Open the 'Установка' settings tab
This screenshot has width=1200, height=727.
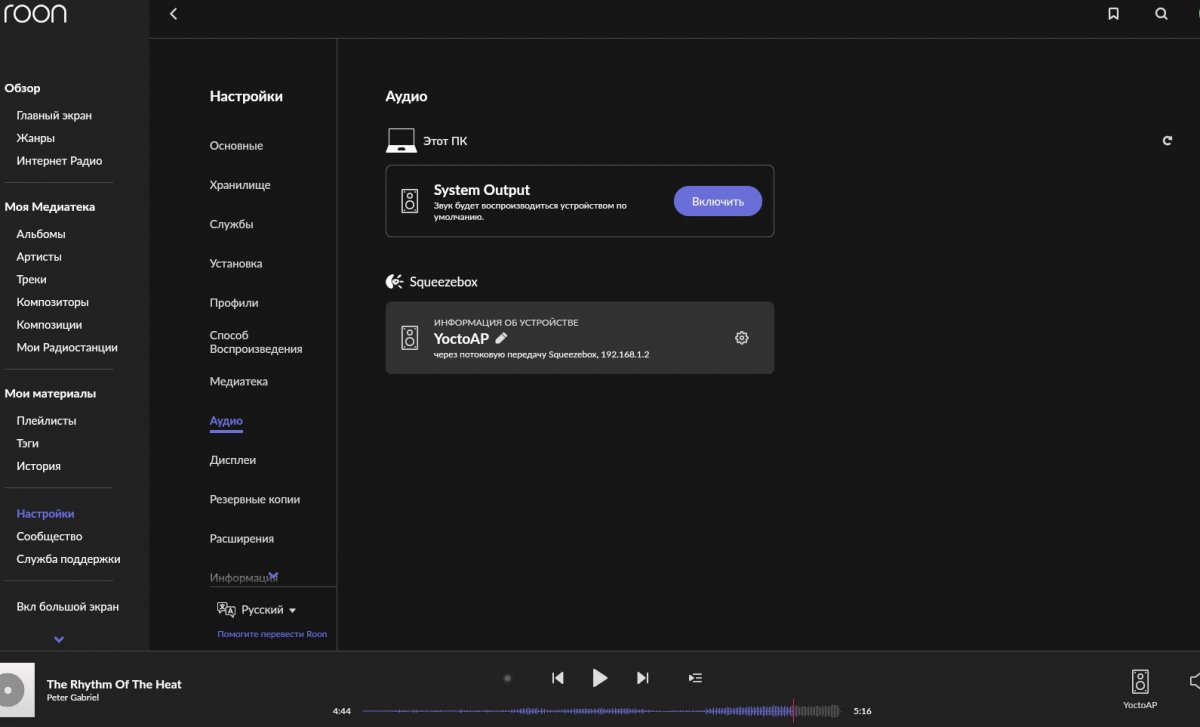[x=236, y=264]
